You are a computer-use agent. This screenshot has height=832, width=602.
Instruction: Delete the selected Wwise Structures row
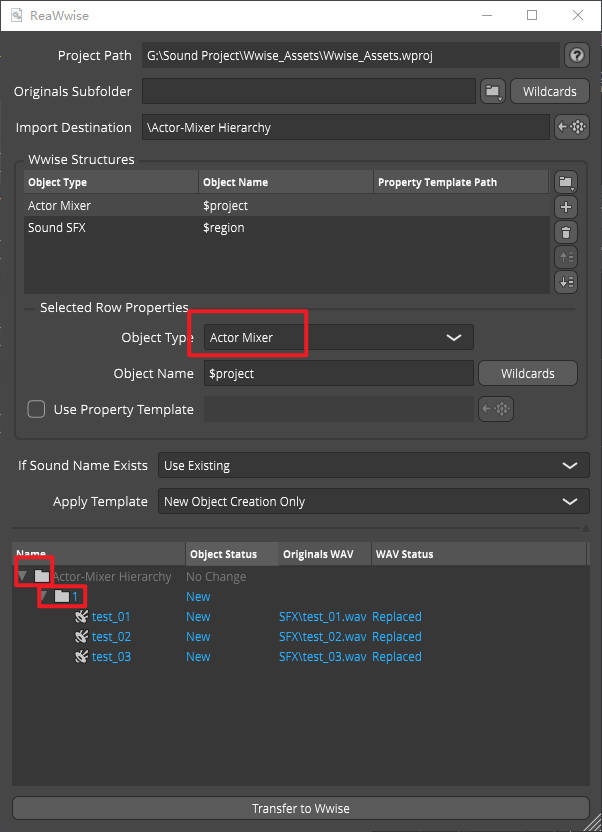click(566, 232)
